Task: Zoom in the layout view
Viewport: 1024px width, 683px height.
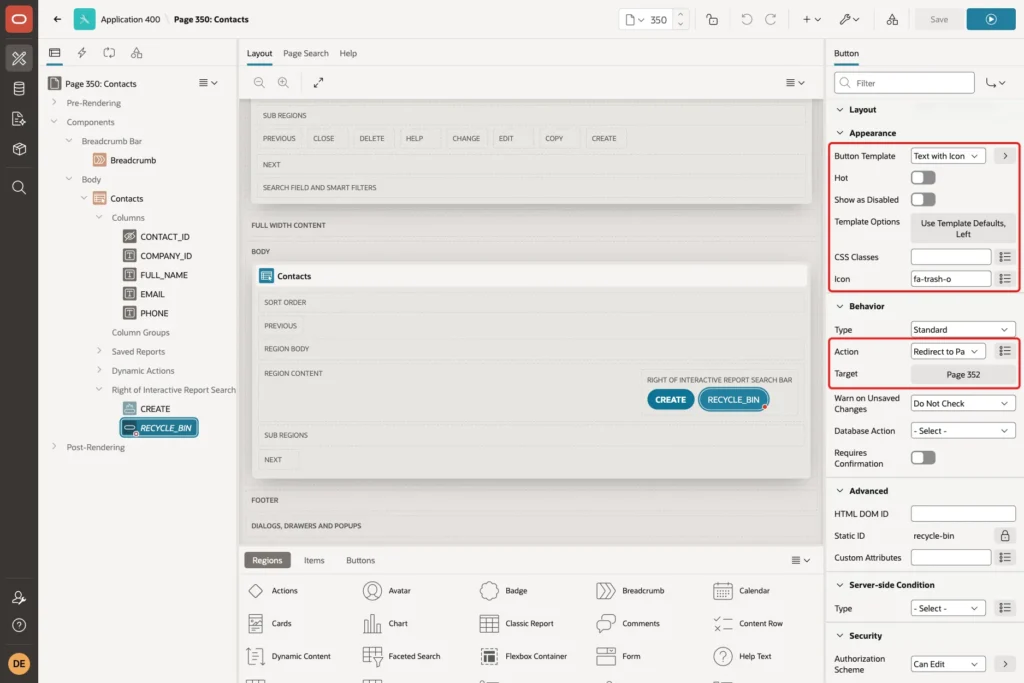Action: point(283,82)
